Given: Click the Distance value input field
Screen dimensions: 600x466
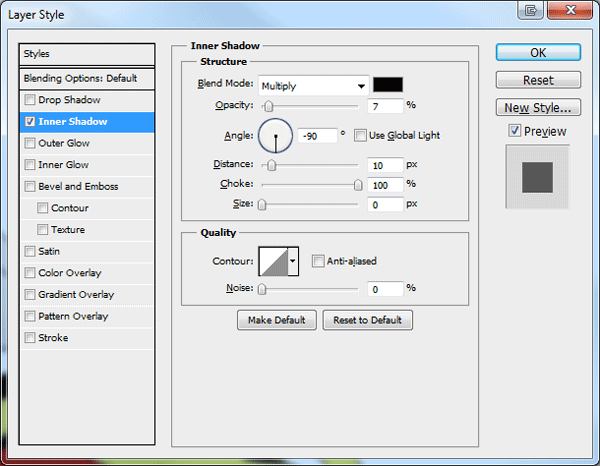Looking at the screenshot, I should pos(385,165).
